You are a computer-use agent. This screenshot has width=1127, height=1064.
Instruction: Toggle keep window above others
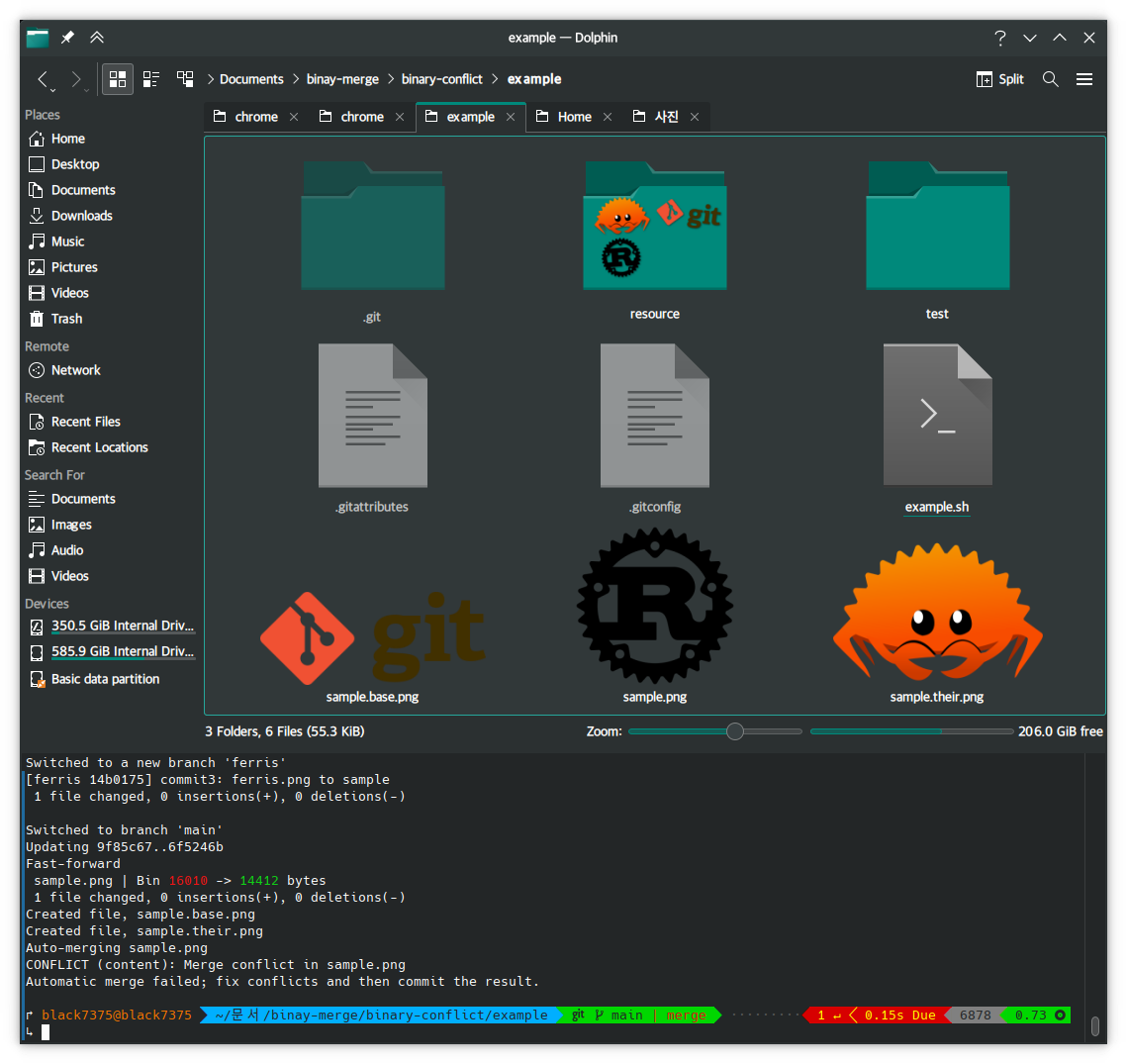(97, 38)
